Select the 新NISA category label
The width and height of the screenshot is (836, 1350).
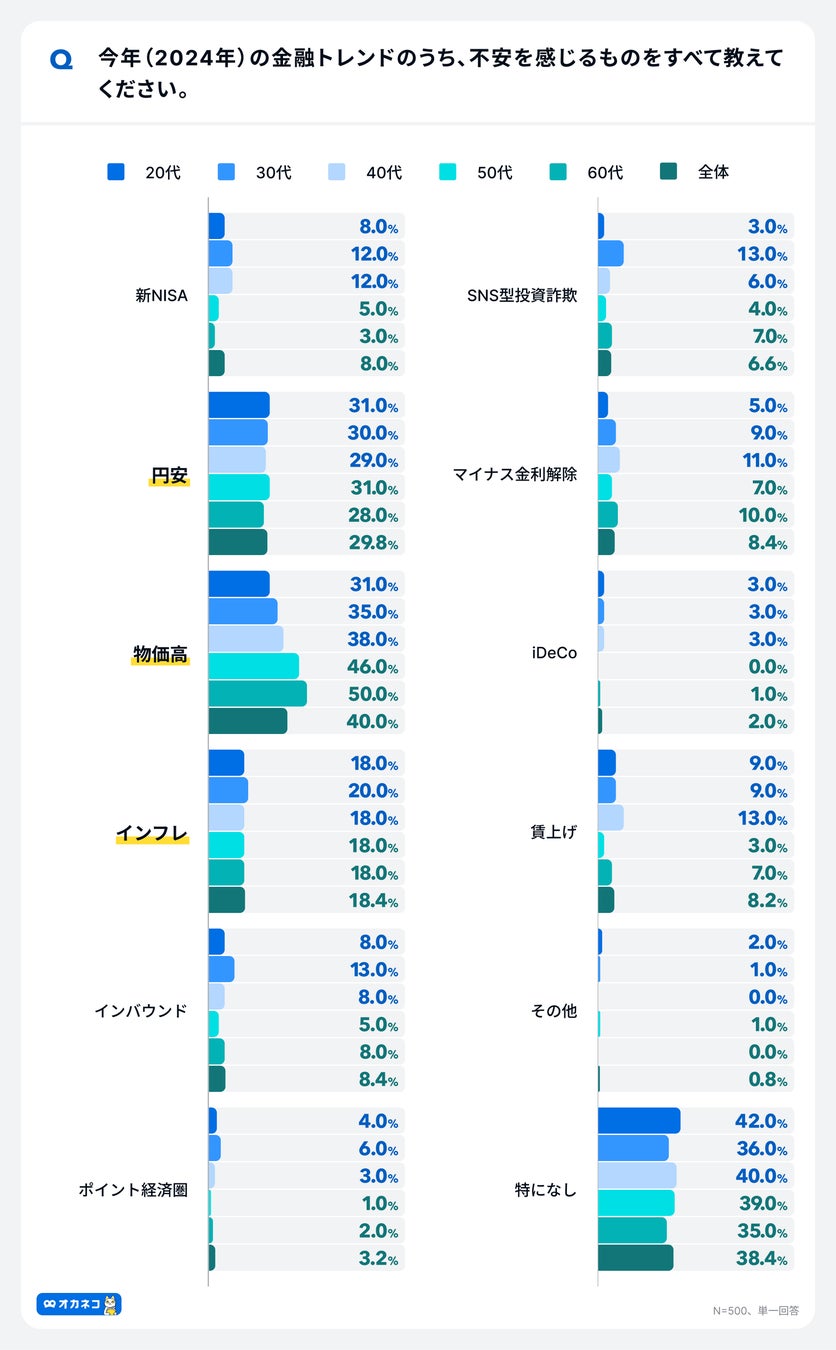pos(162,295)
